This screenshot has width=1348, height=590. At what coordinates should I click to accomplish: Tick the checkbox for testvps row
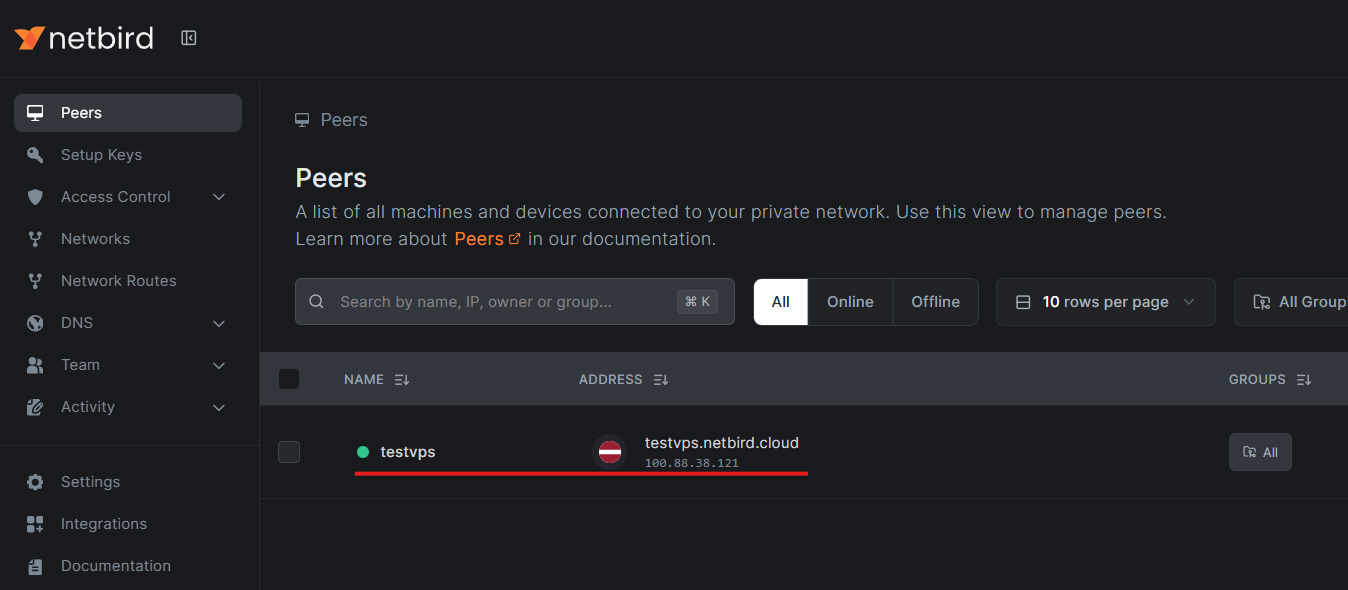289,452
